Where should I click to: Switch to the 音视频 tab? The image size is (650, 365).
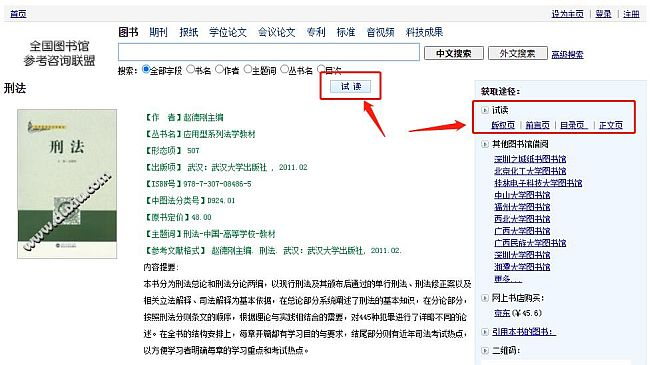tap(381, 32)
